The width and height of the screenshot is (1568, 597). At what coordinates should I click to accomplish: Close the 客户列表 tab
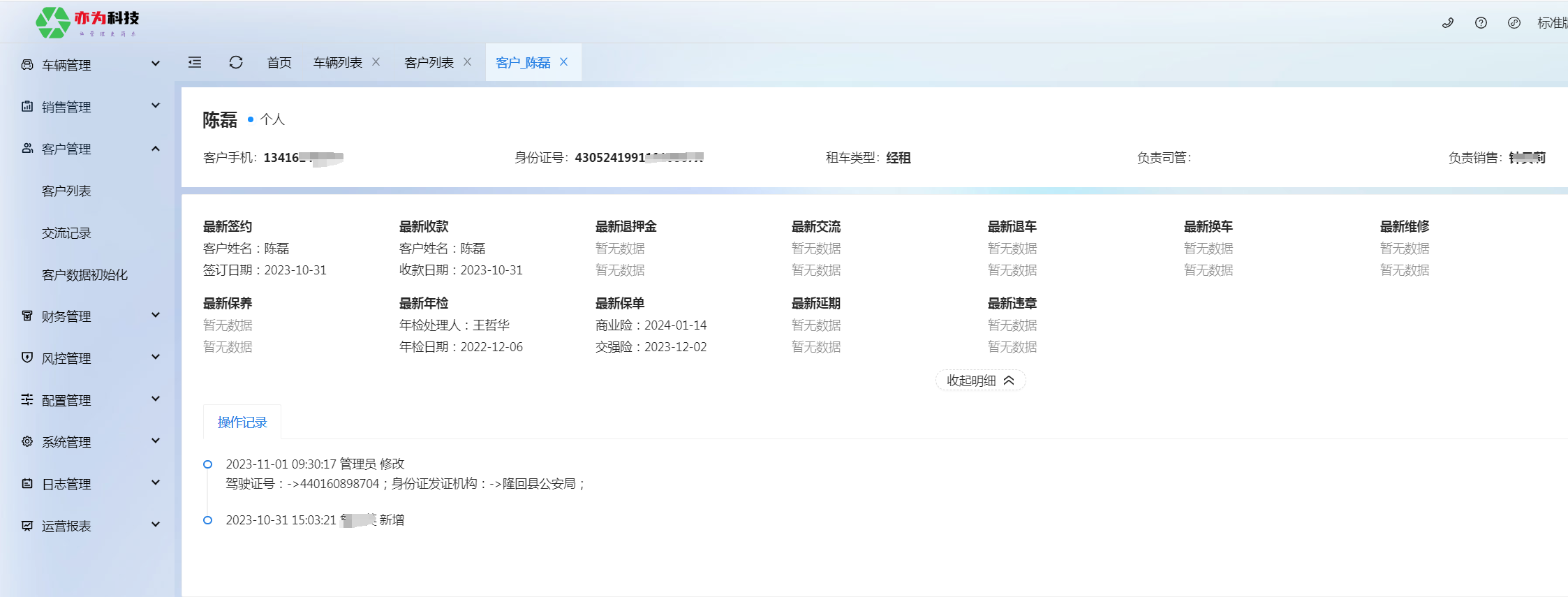pyautogui.click(x=468, y=62)
